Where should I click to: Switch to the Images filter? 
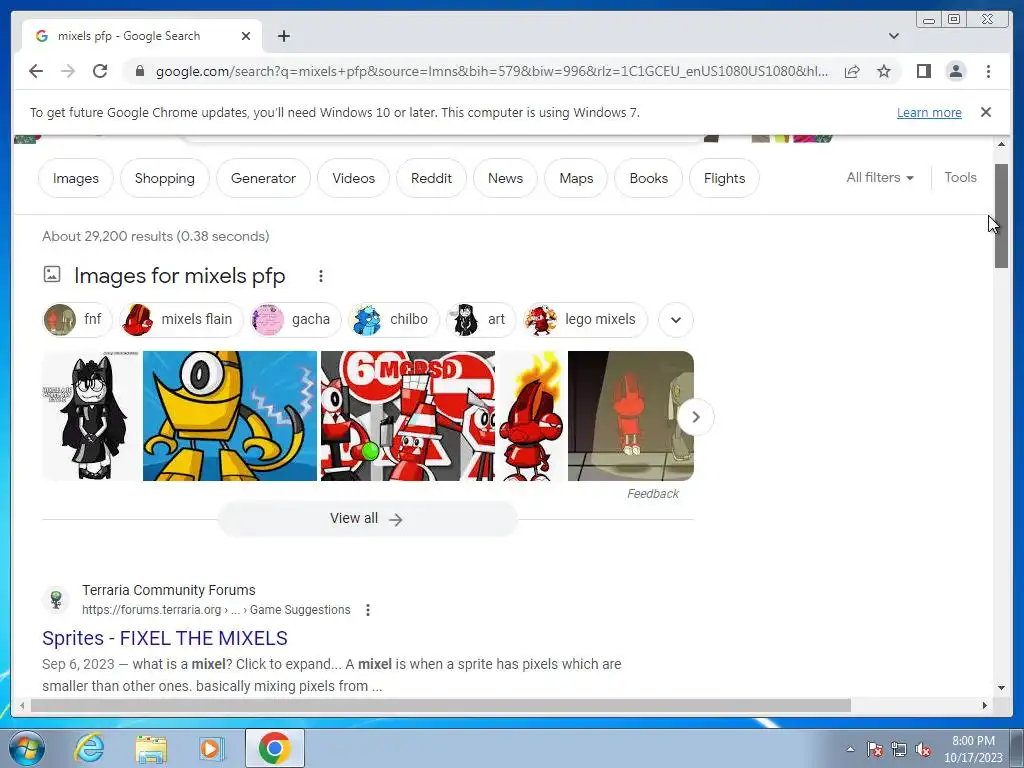76,178
